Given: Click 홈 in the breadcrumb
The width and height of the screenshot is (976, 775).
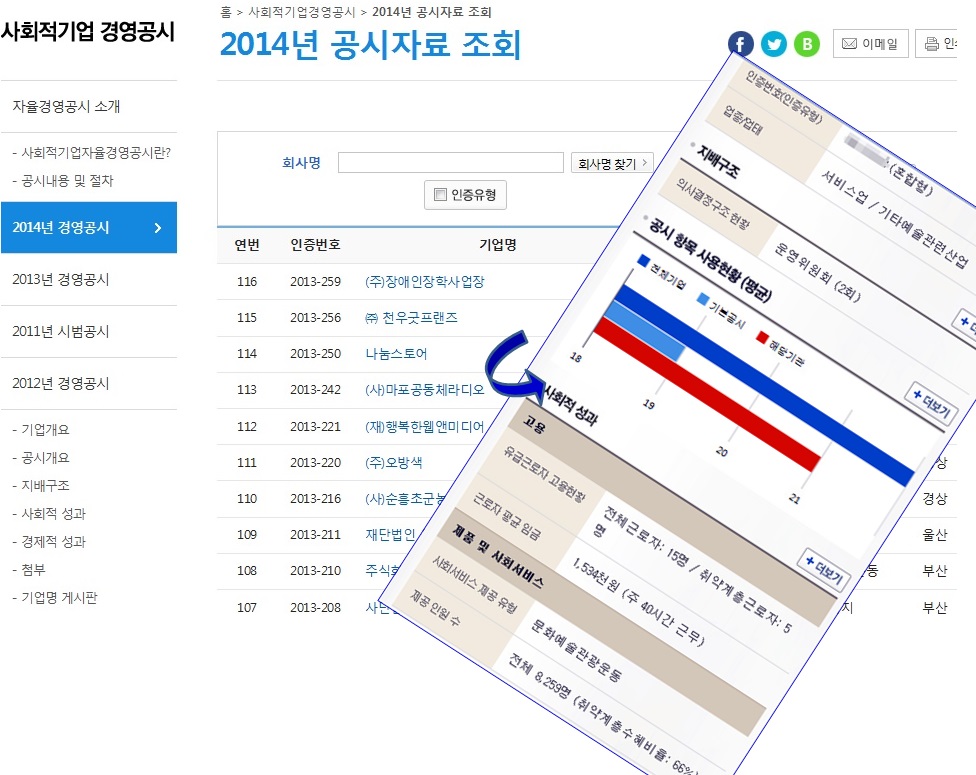Looking at the screenshot, I should [x=225, y=12].
